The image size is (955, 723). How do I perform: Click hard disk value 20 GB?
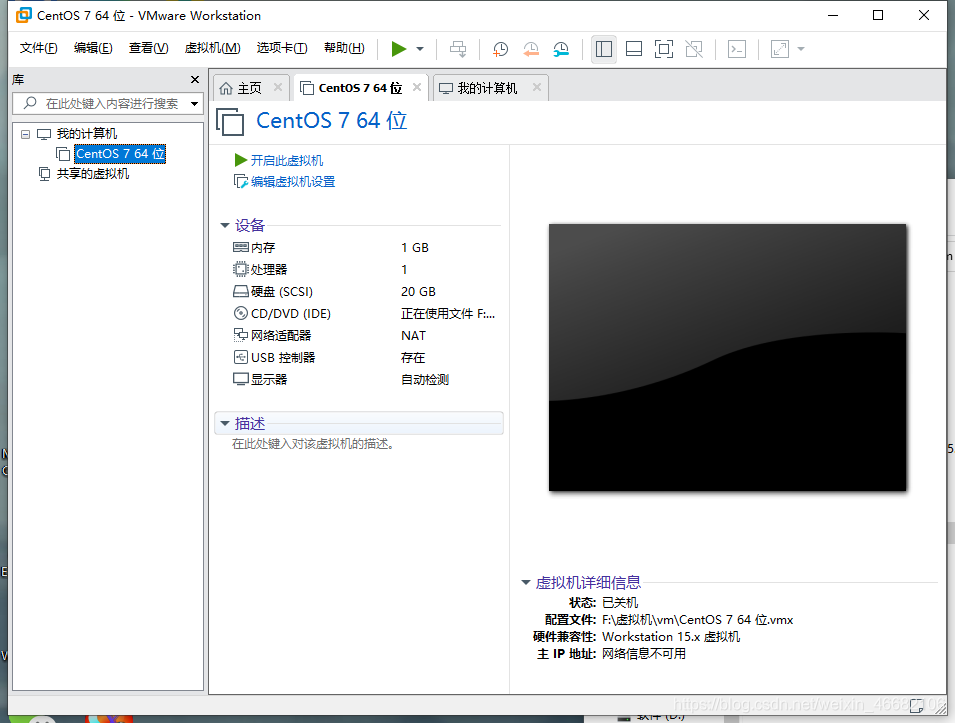point(418,292)
